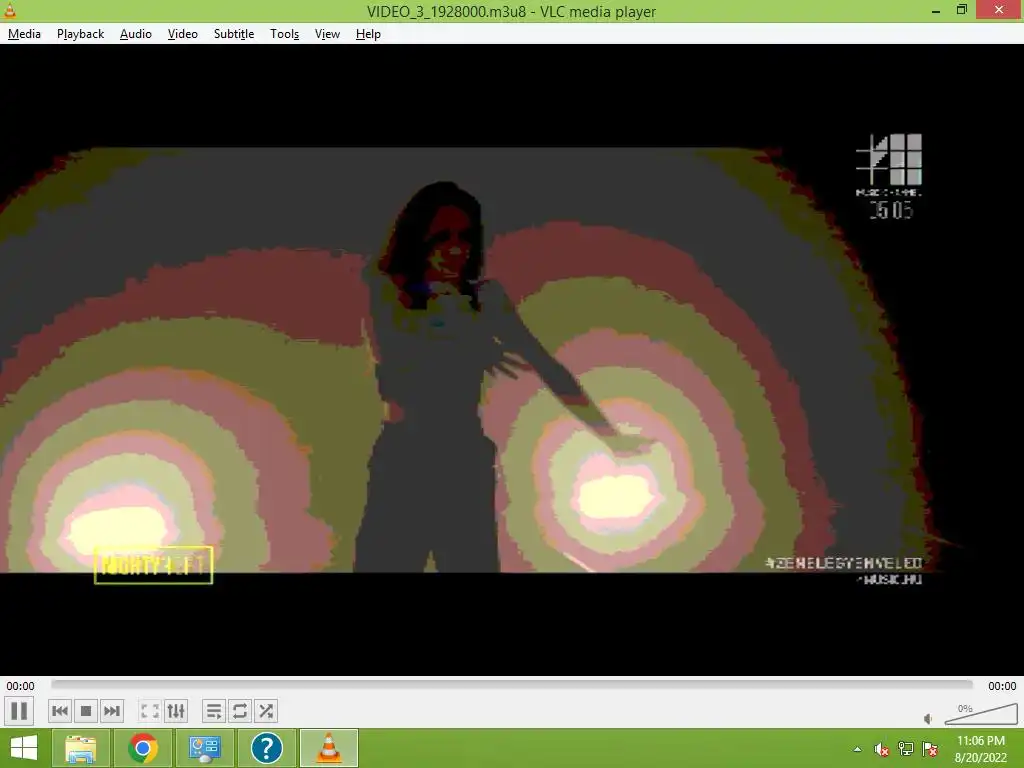Viewport: 1024px width, 768px height.
Task: Toggle the remaining time label at right
Action: coord(1002,686)
